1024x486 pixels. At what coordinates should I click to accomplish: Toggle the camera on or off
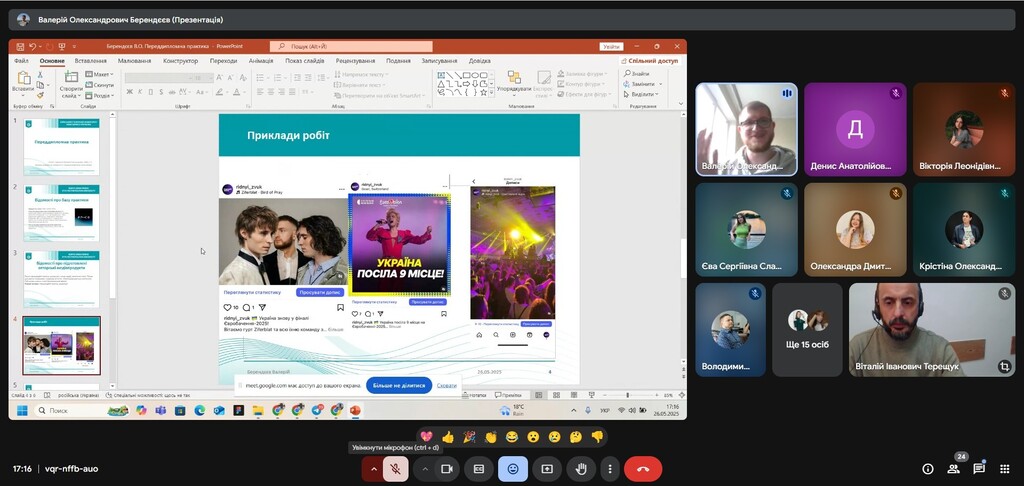447,468
